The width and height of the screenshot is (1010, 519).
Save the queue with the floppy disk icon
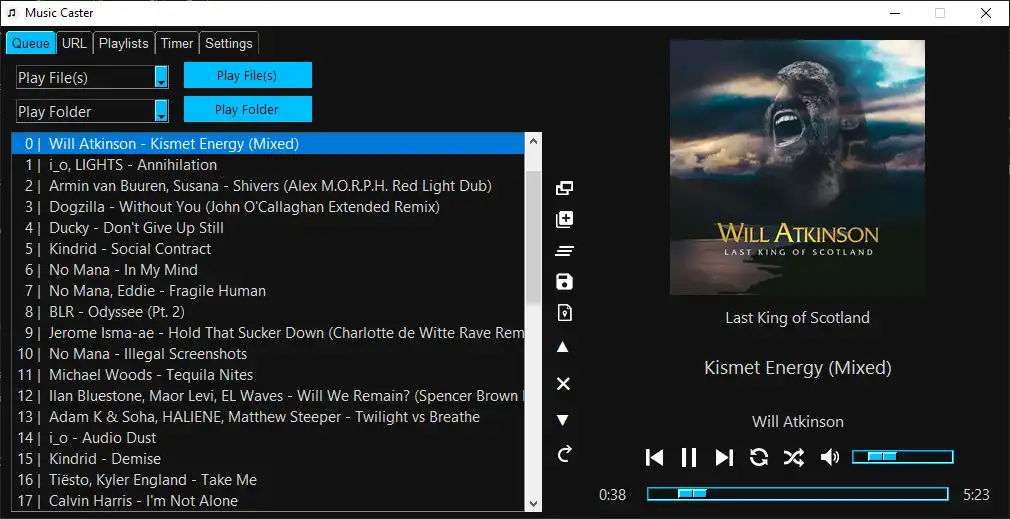564,282
